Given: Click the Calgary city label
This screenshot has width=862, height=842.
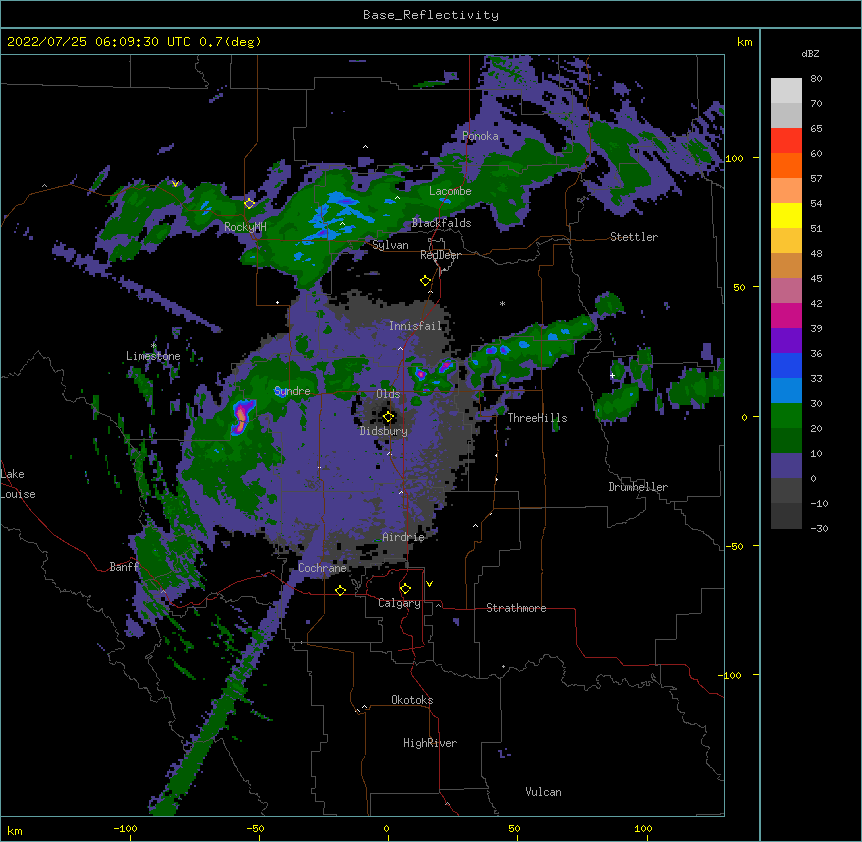Looking at the screenshot, I should pyautogui.click(x=399, y=603).
